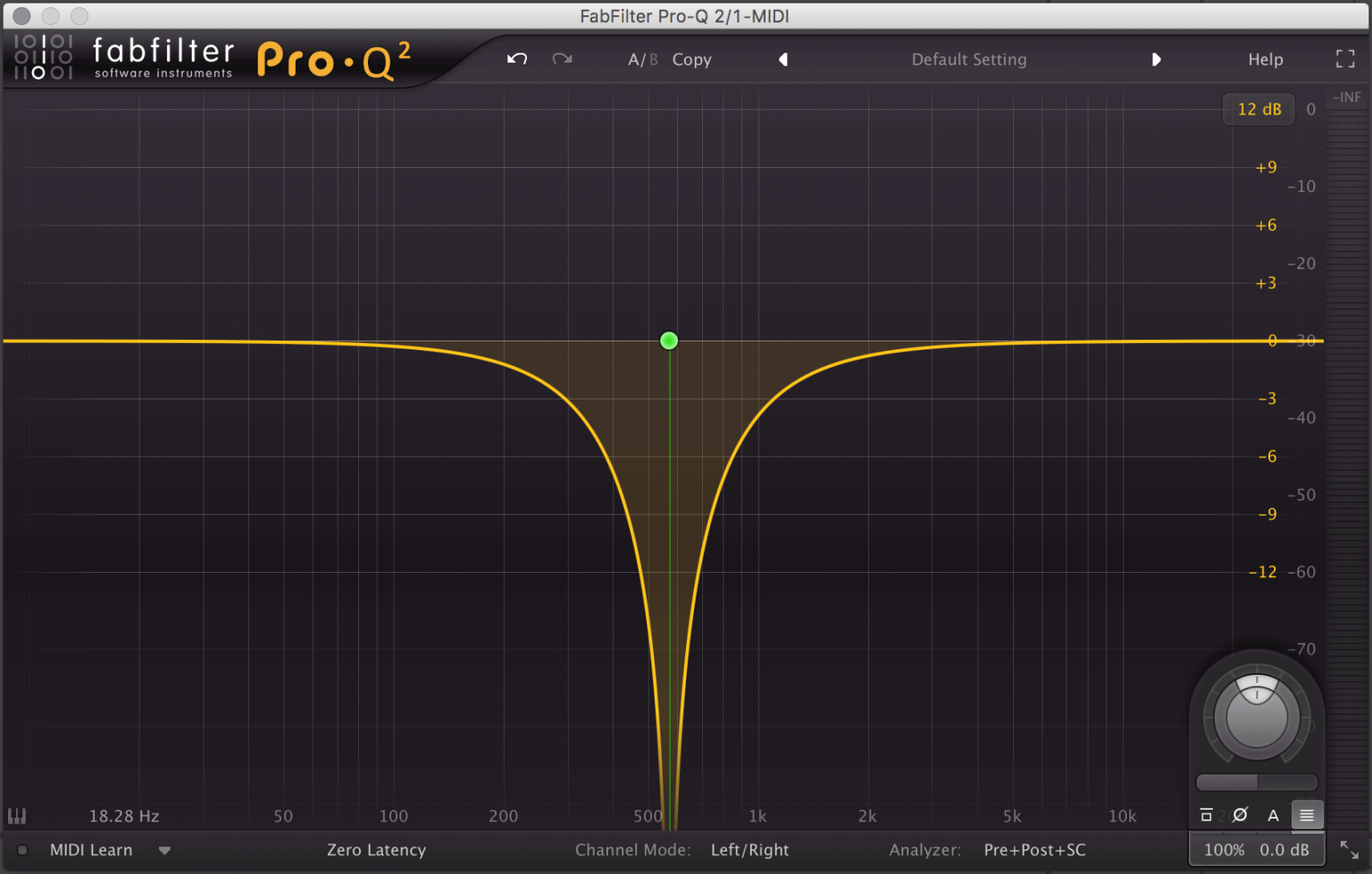Click the 100% 0.0 dB output display
Image resolution: width=1372 pixels, height=874 pixels.
(1256, 849)
